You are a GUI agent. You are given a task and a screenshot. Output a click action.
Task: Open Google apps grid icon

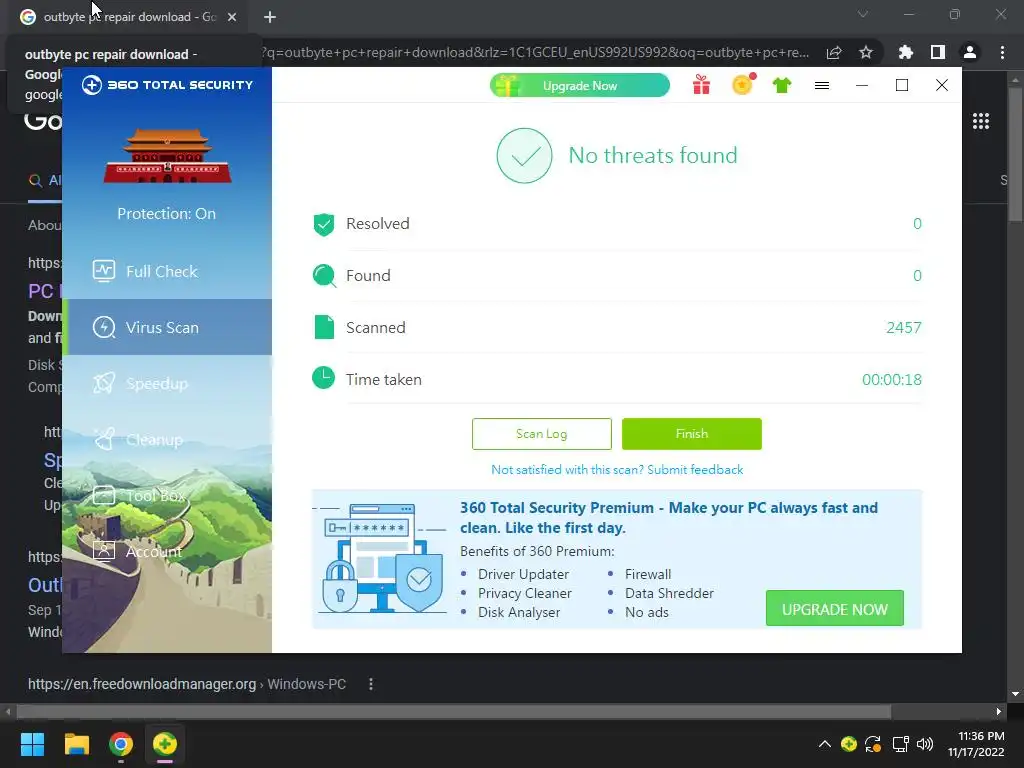click(981, 121)
